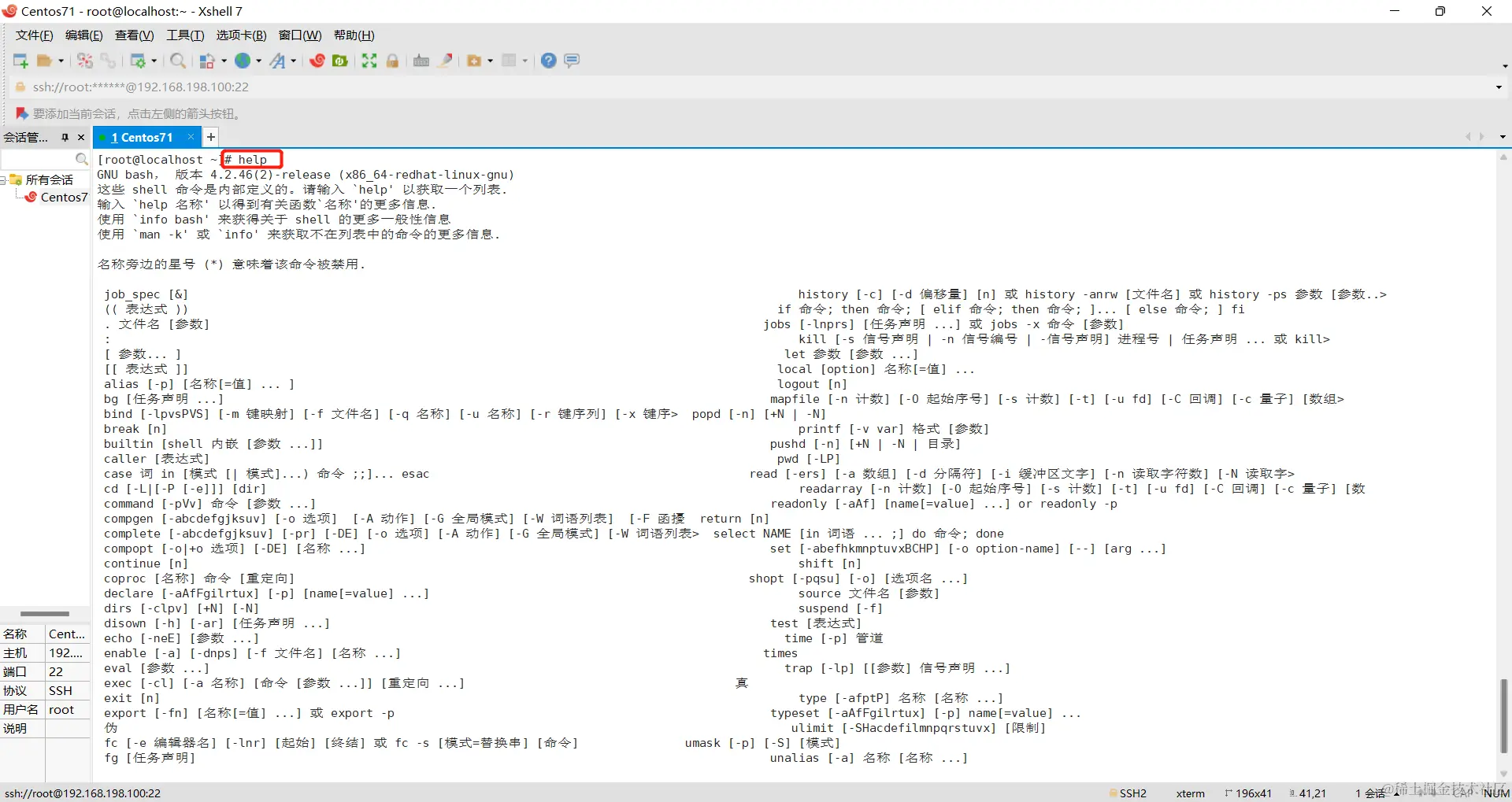Click the xterm status bar label
This screenshot has width=1512, height=802.
[1190, 793]
